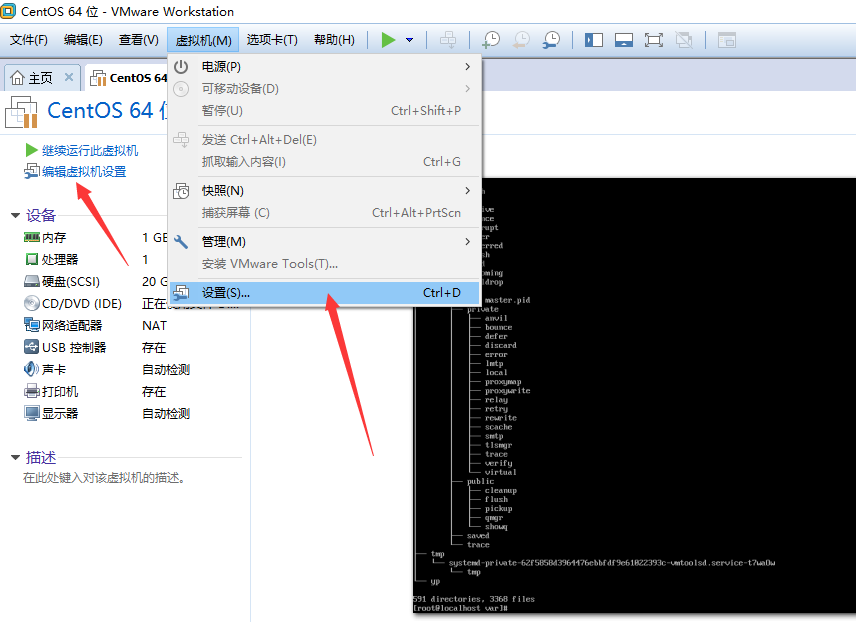The image size is (856, 622).
Task: Select the CentOS 64 tab
Action: [128, 78]
